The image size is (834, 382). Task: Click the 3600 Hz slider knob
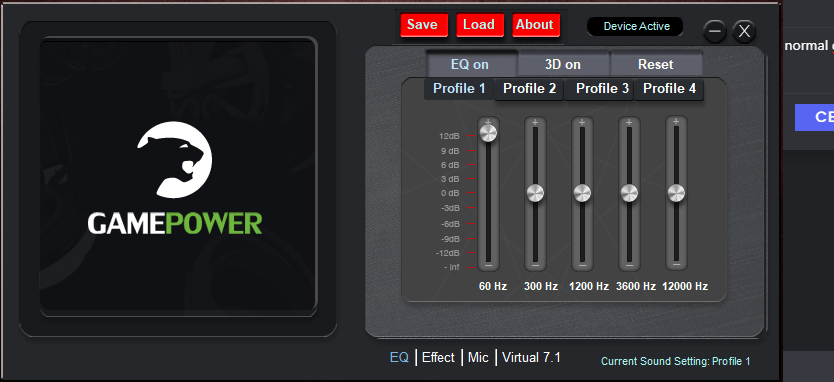tap(629, 193)
